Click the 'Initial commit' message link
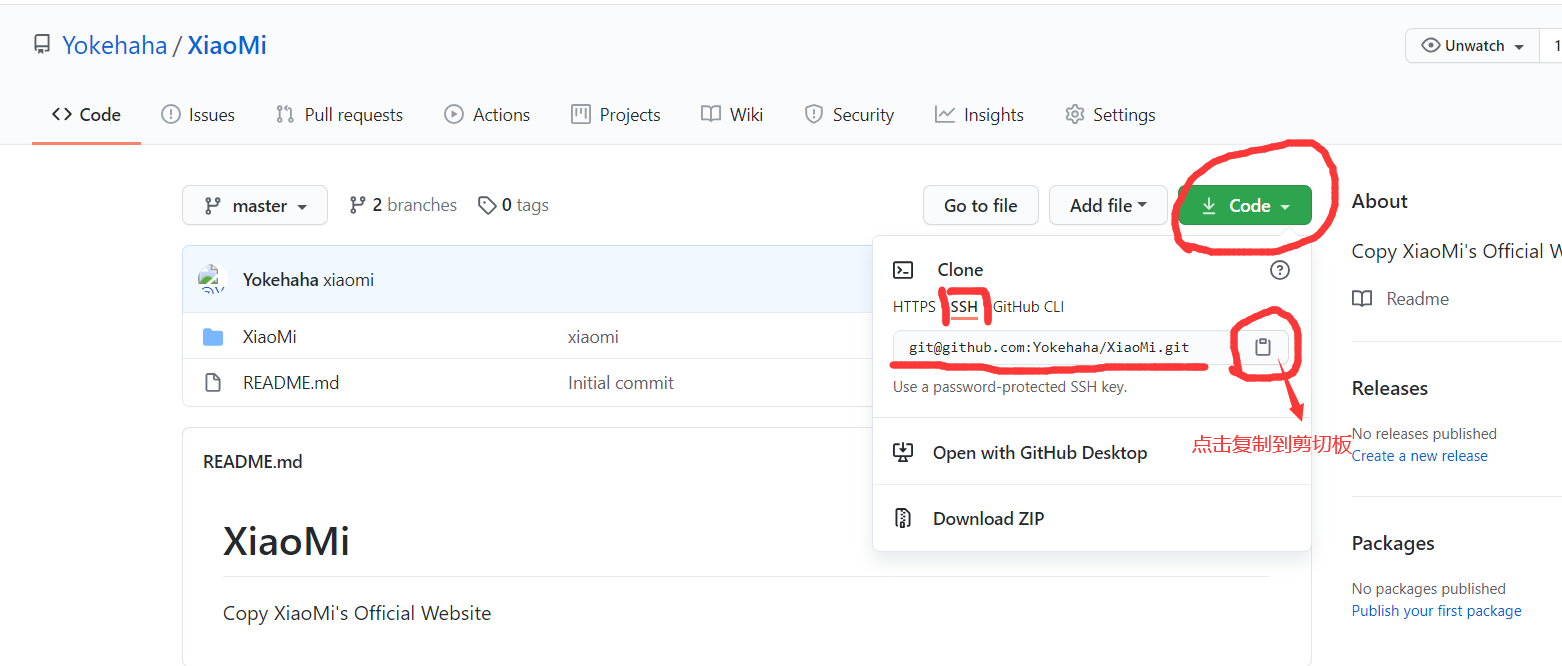This screenshot has width=1562, height=666. point(621,383)
